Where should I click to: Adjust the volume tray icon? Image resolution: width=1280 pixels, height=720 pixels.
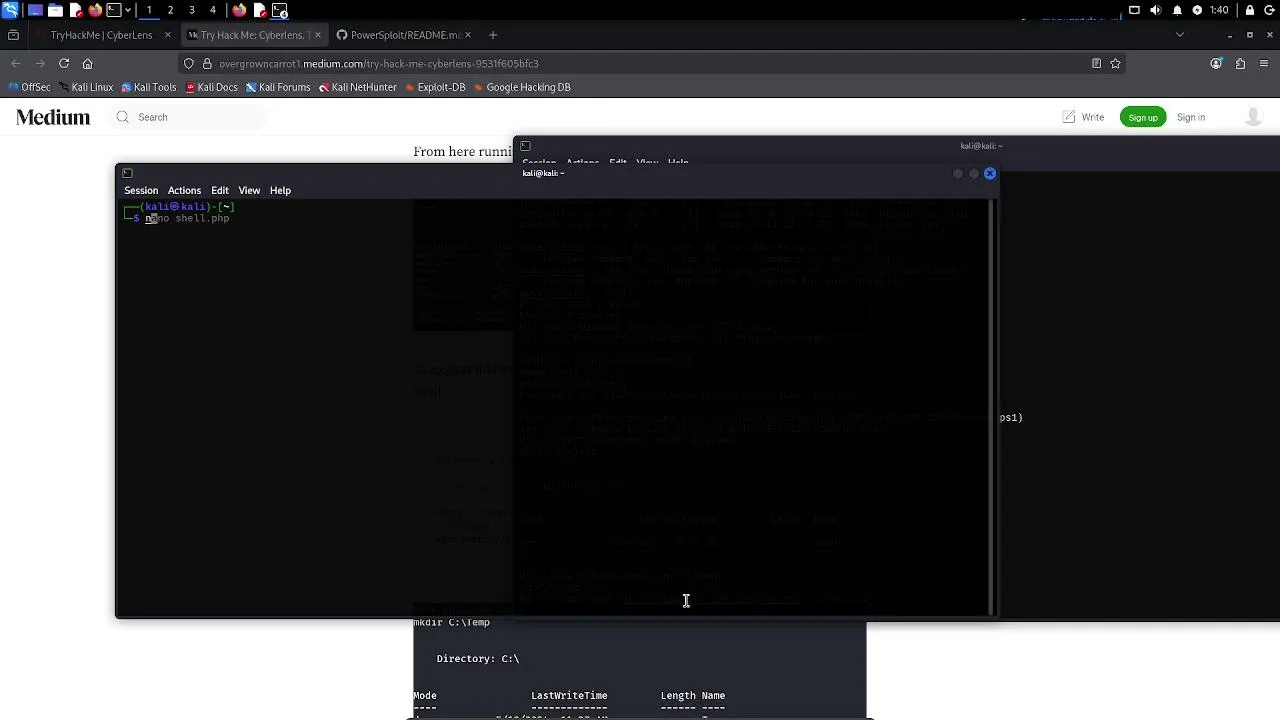[1155, 10]
